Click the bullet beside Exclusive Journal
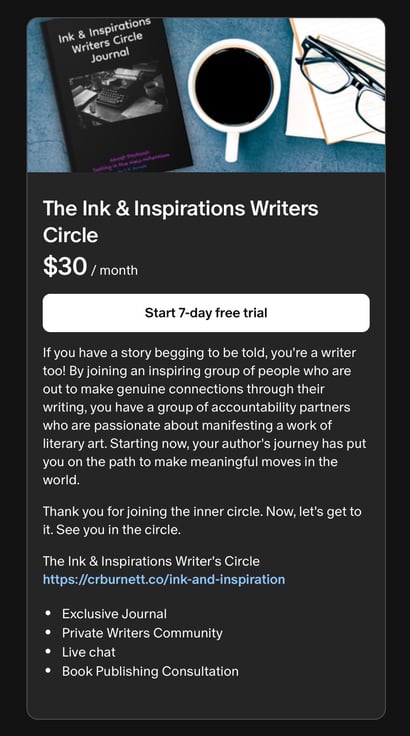Screen dimensions: 410x736 [x=47, y=613]
